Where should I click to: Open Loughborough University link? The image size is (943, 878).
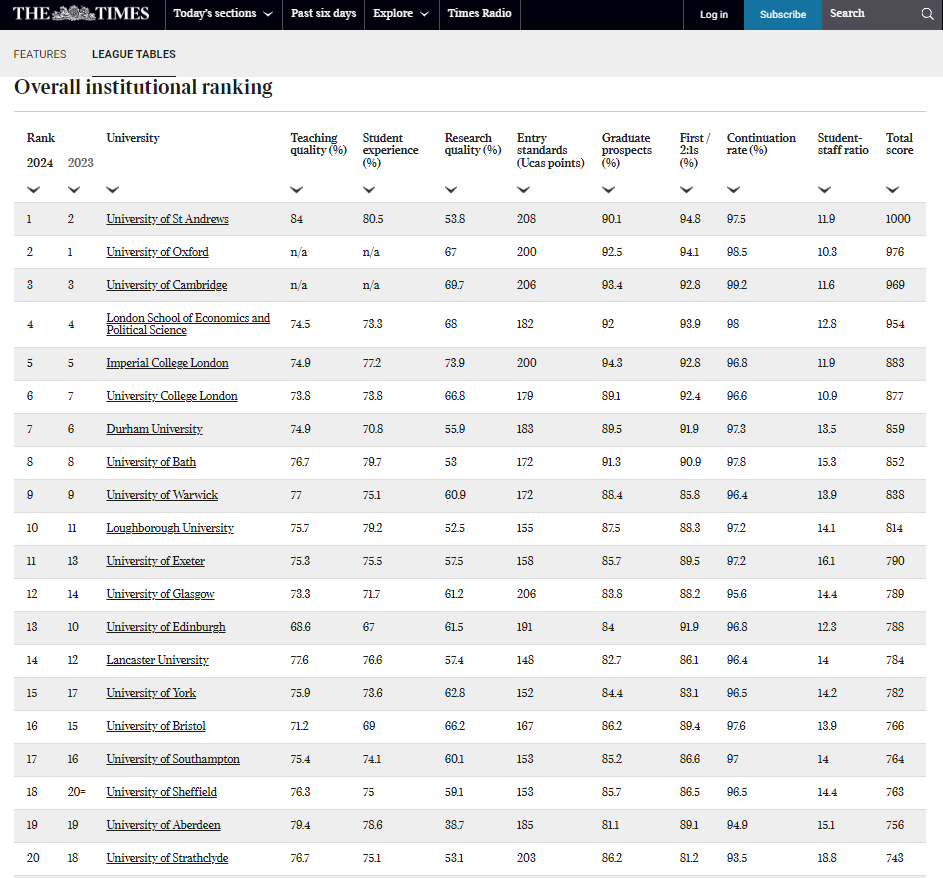coord(170,528)
